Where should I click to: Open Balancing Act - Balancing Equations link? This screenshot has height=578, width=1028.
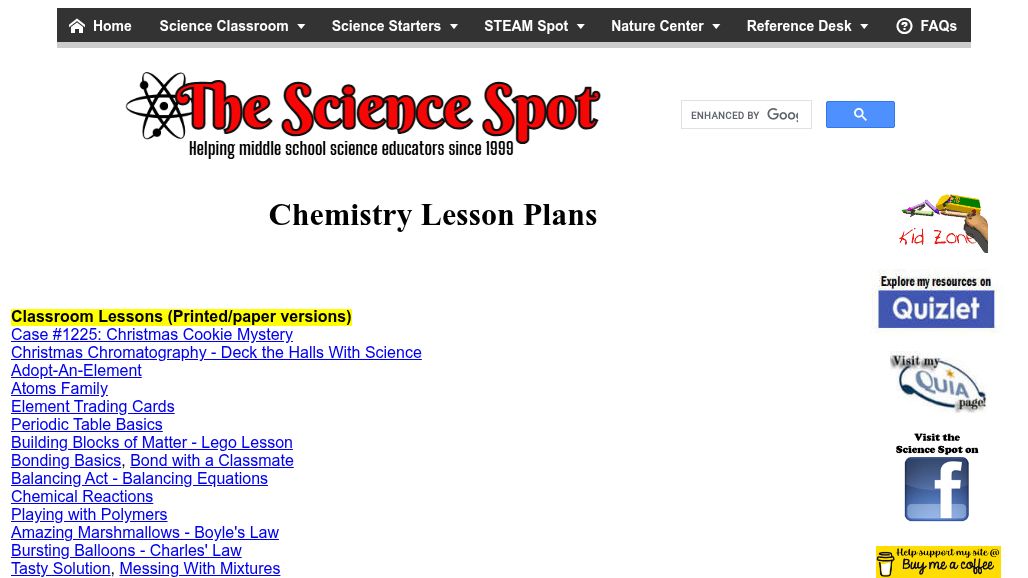coord(139,479)
